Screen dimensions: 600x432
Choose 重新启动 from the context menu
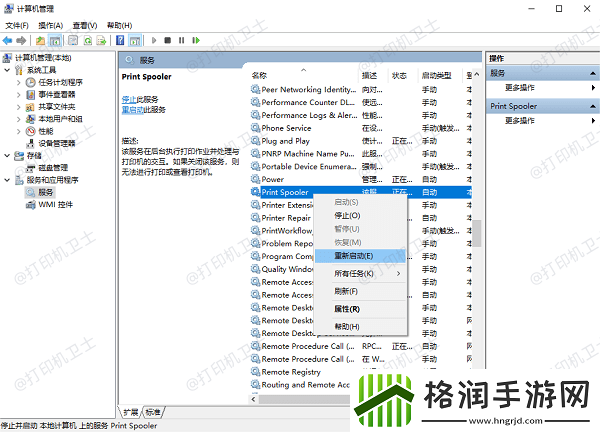click(355, 255)
